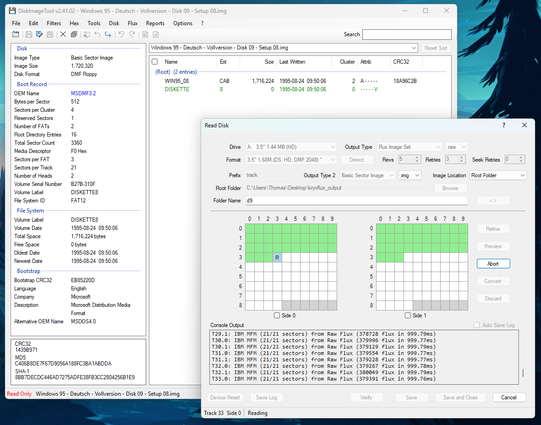Screen dimensions: 541x425
Task: Open the Drive dropdown
Action: pyautogui.click(x=291, y=147)
